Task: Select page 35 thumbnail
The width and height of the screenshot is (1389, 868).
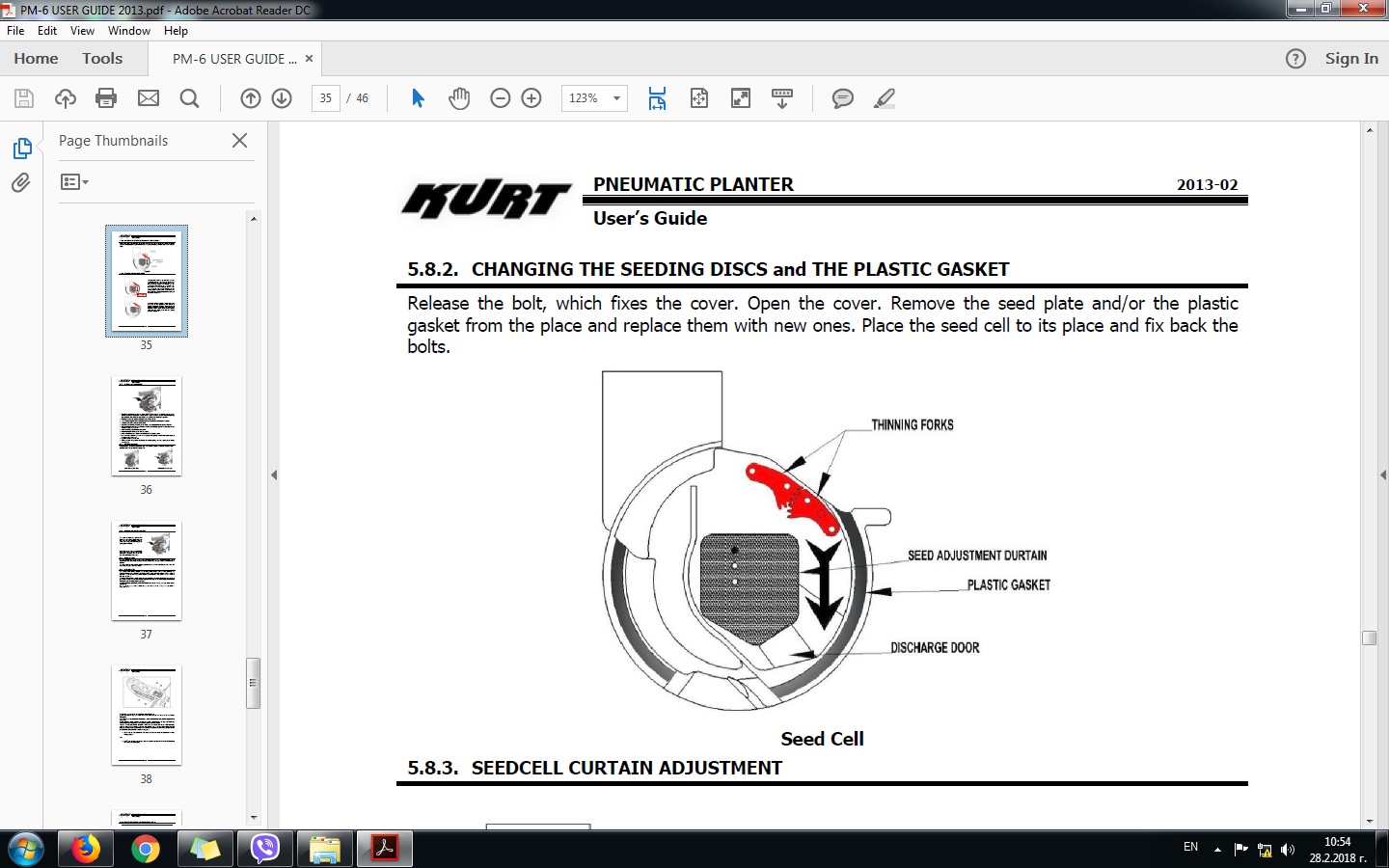Action: pos(147,281)
